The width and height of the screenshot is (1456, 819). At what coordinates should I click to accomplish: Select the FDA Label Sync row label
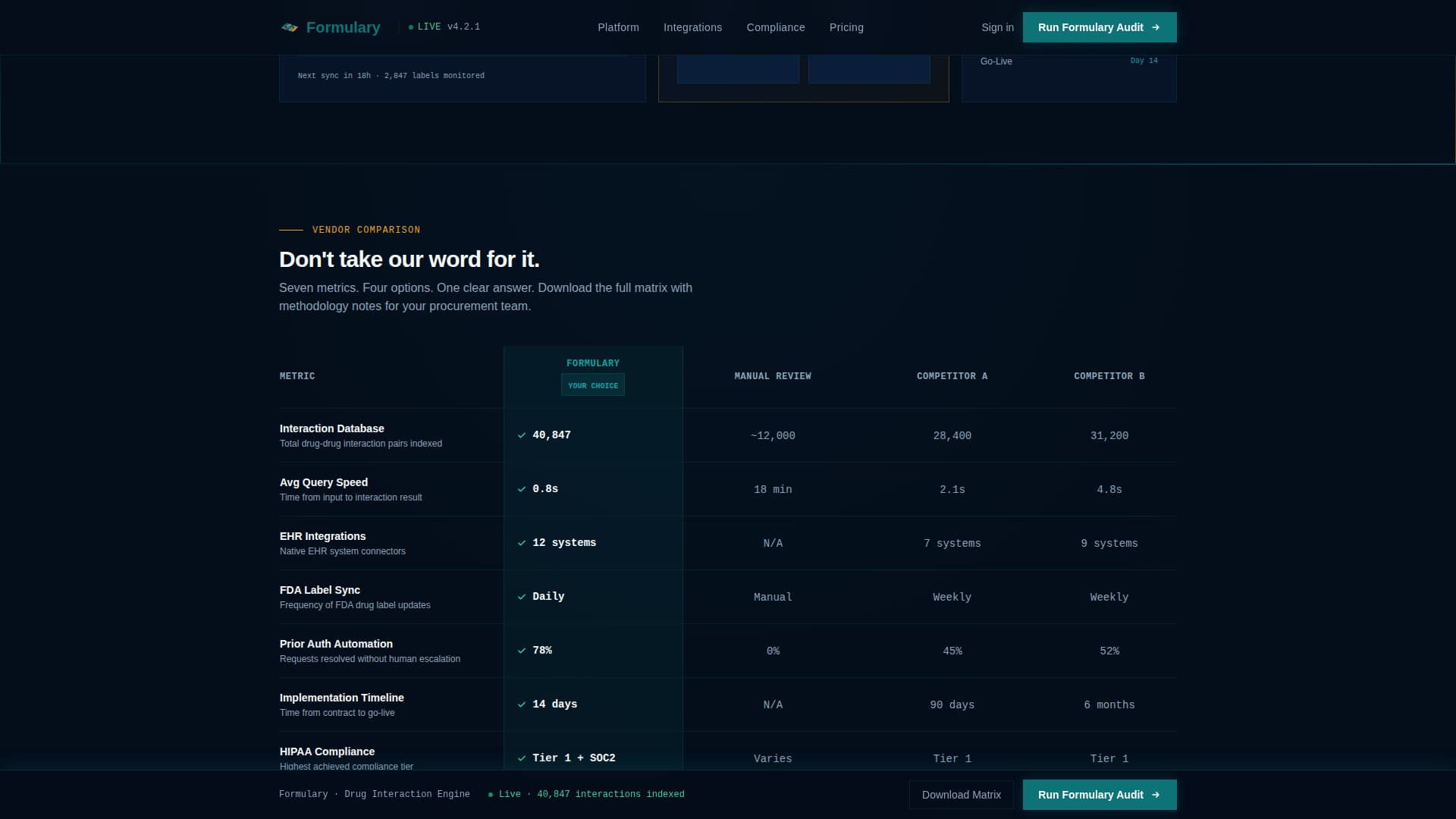[320, 590]
